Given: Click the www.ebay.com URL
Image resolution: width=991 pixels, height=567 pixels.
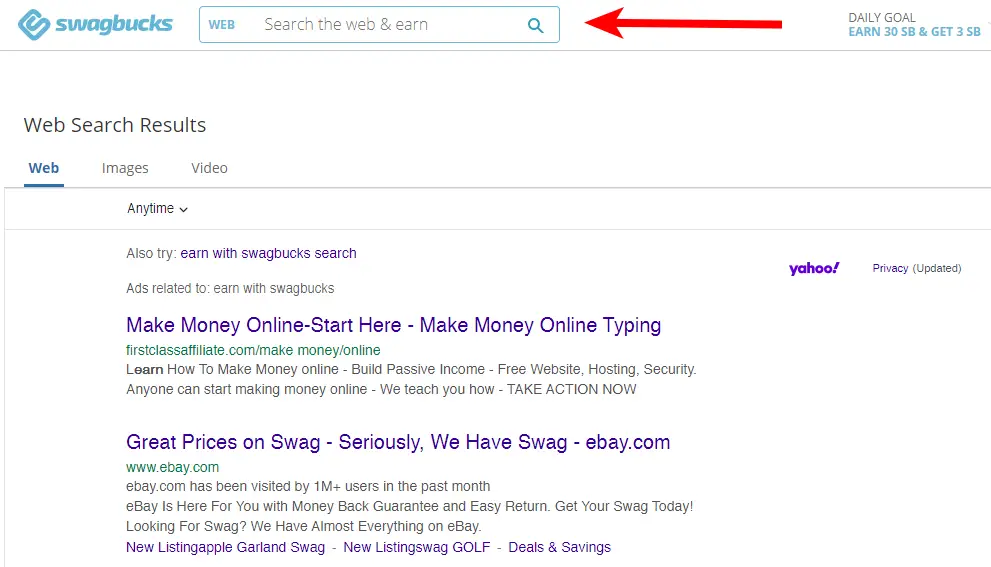Looking at the screenshot, I should click(x=172, y=467).
